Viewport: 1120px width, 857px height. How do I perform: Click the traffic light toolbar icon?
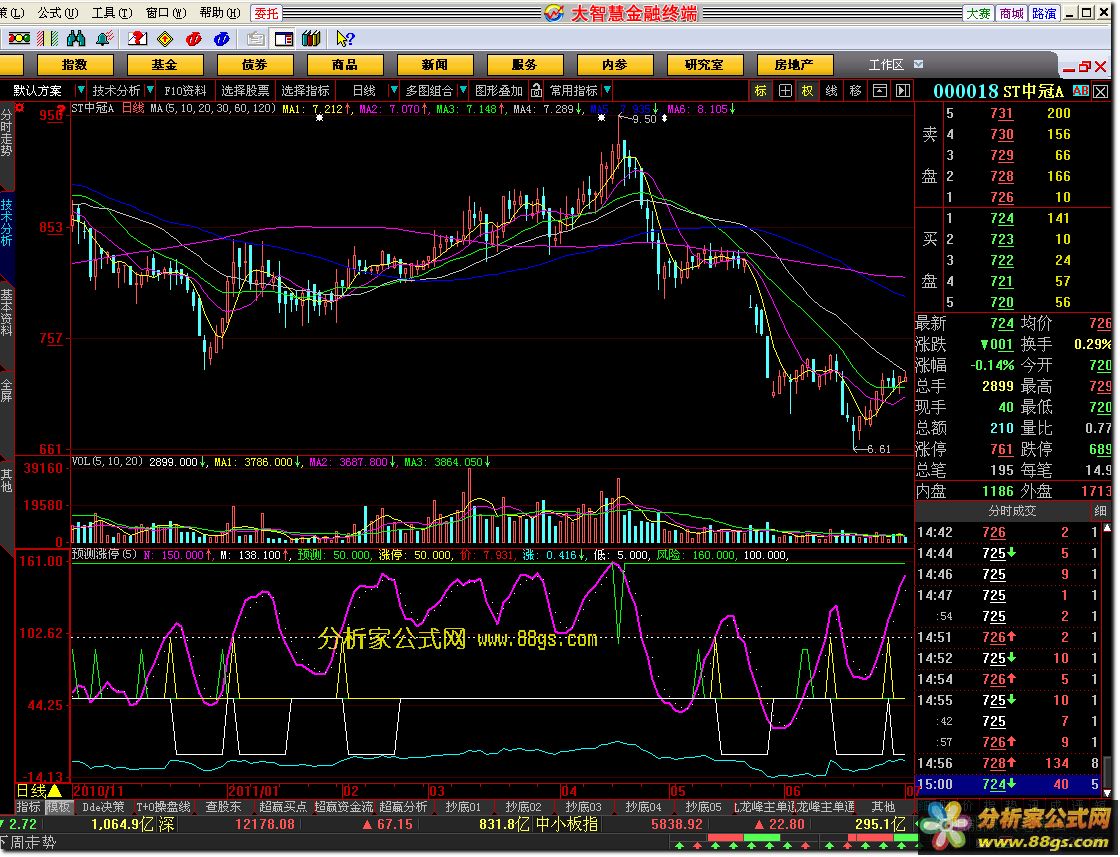coord(19,39)
